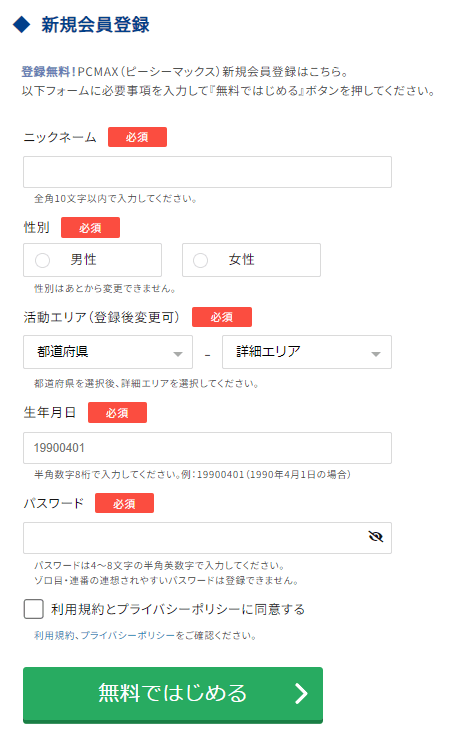Open the 詳細エリア dropdown
This screenshot has width=460, height=735.
pos(307,352)
